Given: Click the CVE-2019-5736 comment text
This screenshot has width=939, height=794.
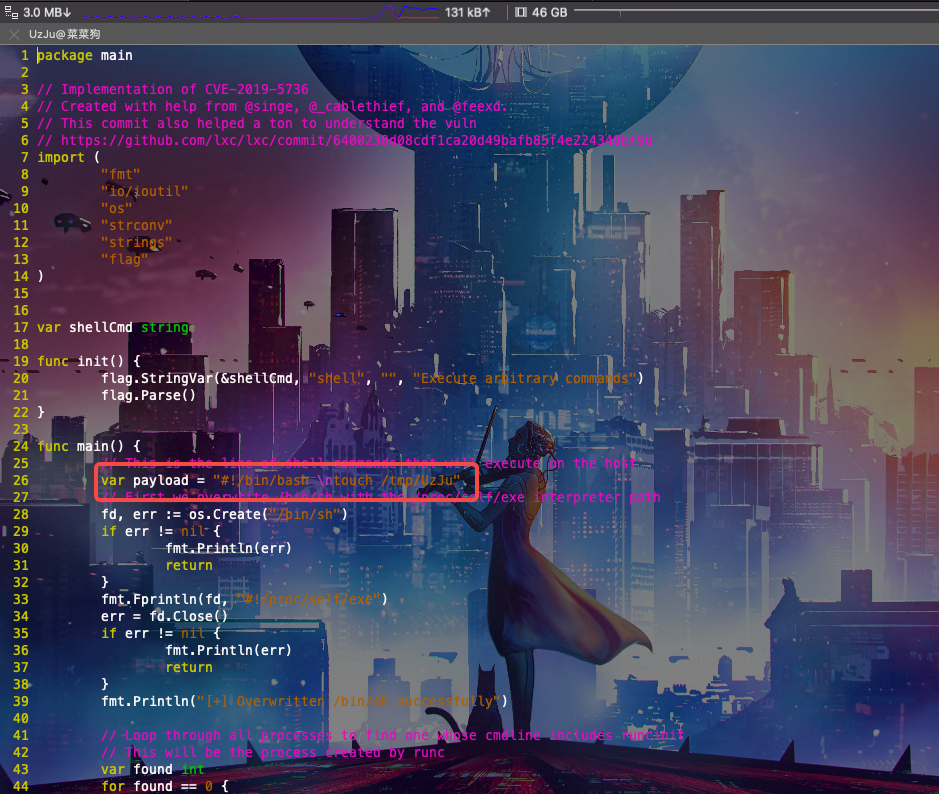Looking at the screenshot, I should click(x=173, y=90).
